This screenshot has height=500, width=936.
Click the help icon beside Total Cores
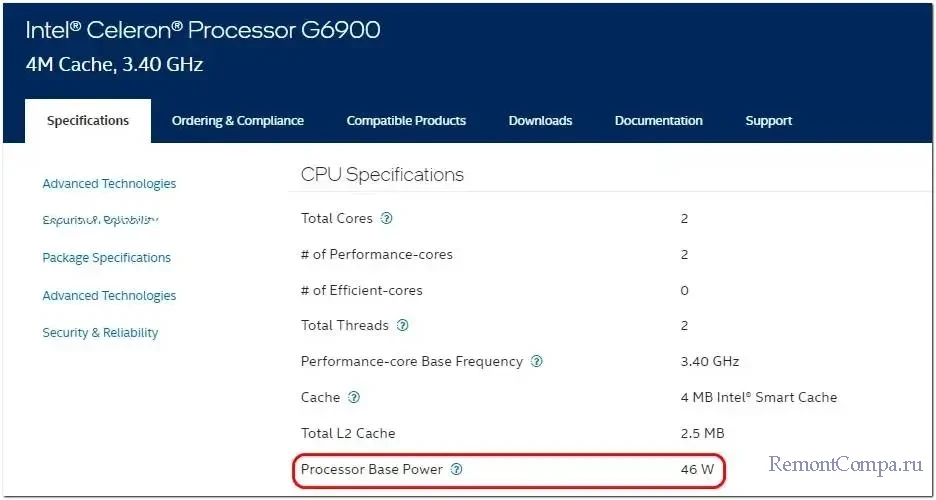[x=387, y=218]
